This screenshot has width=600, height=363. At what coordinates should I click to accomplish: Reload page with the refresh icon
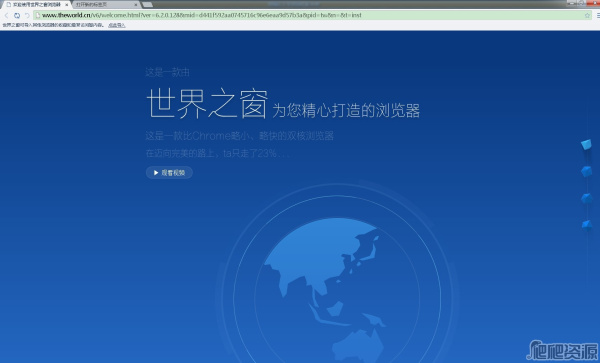17,15
